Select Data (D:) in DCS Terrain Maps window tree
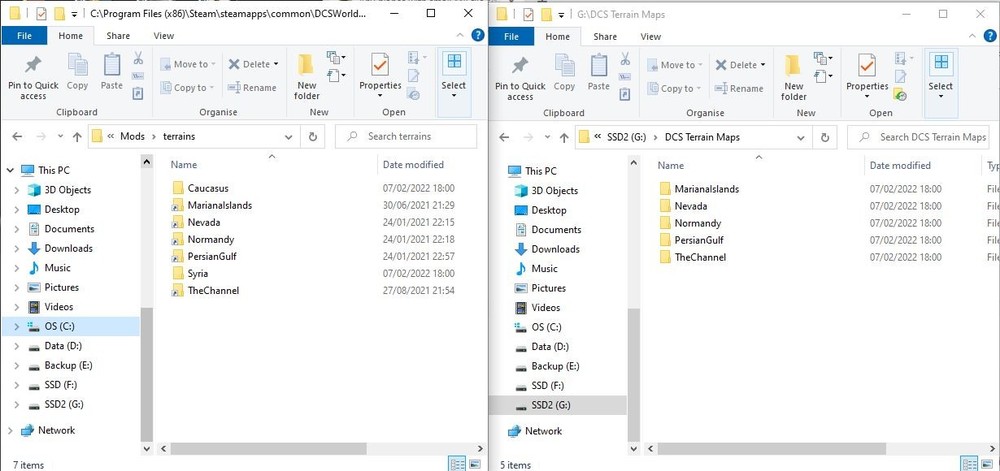This screenshot has width=1000, height=471. point(550,347)
